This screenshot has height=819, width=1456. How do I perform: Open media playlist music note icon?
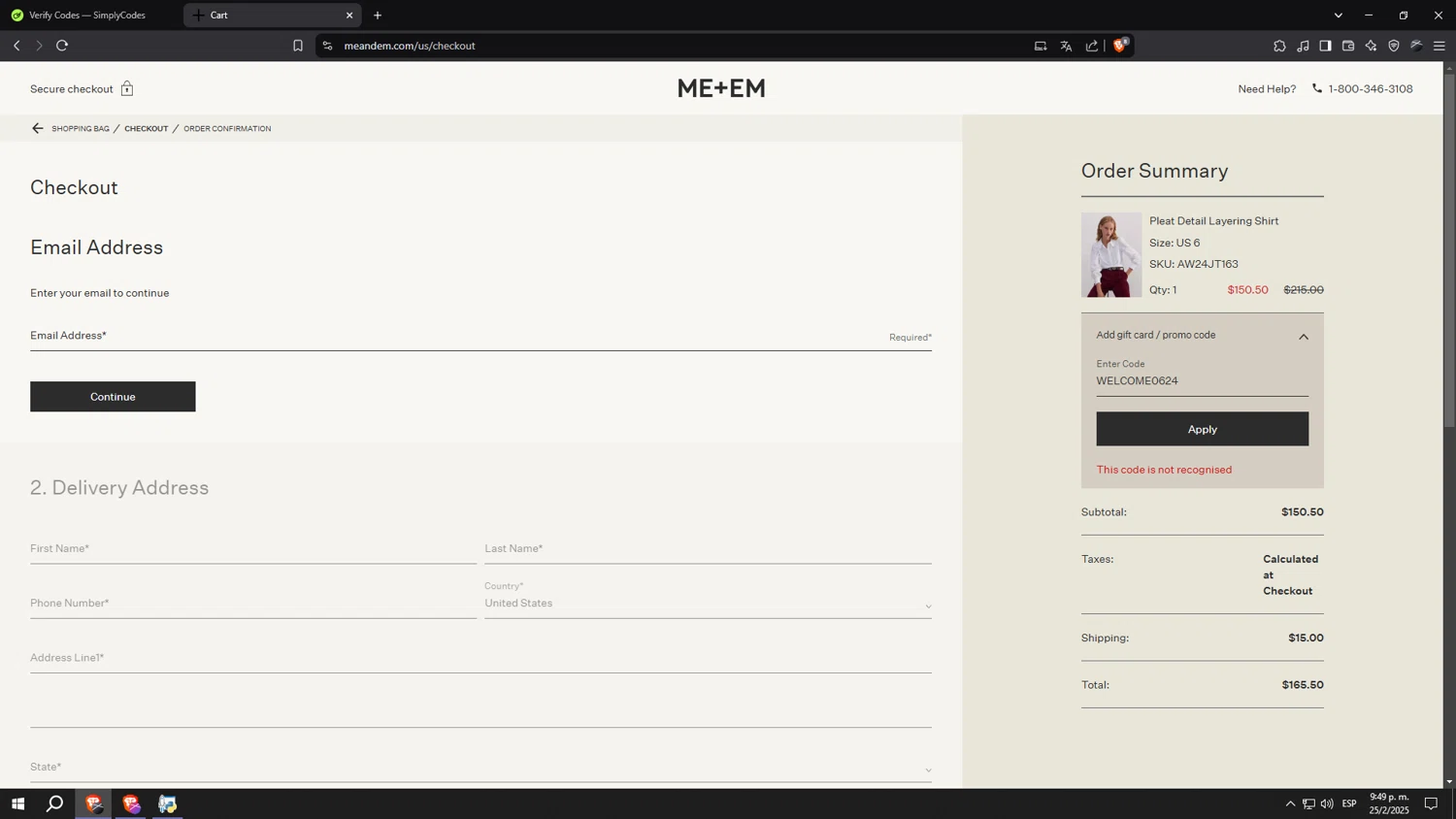coord(1303,46)
